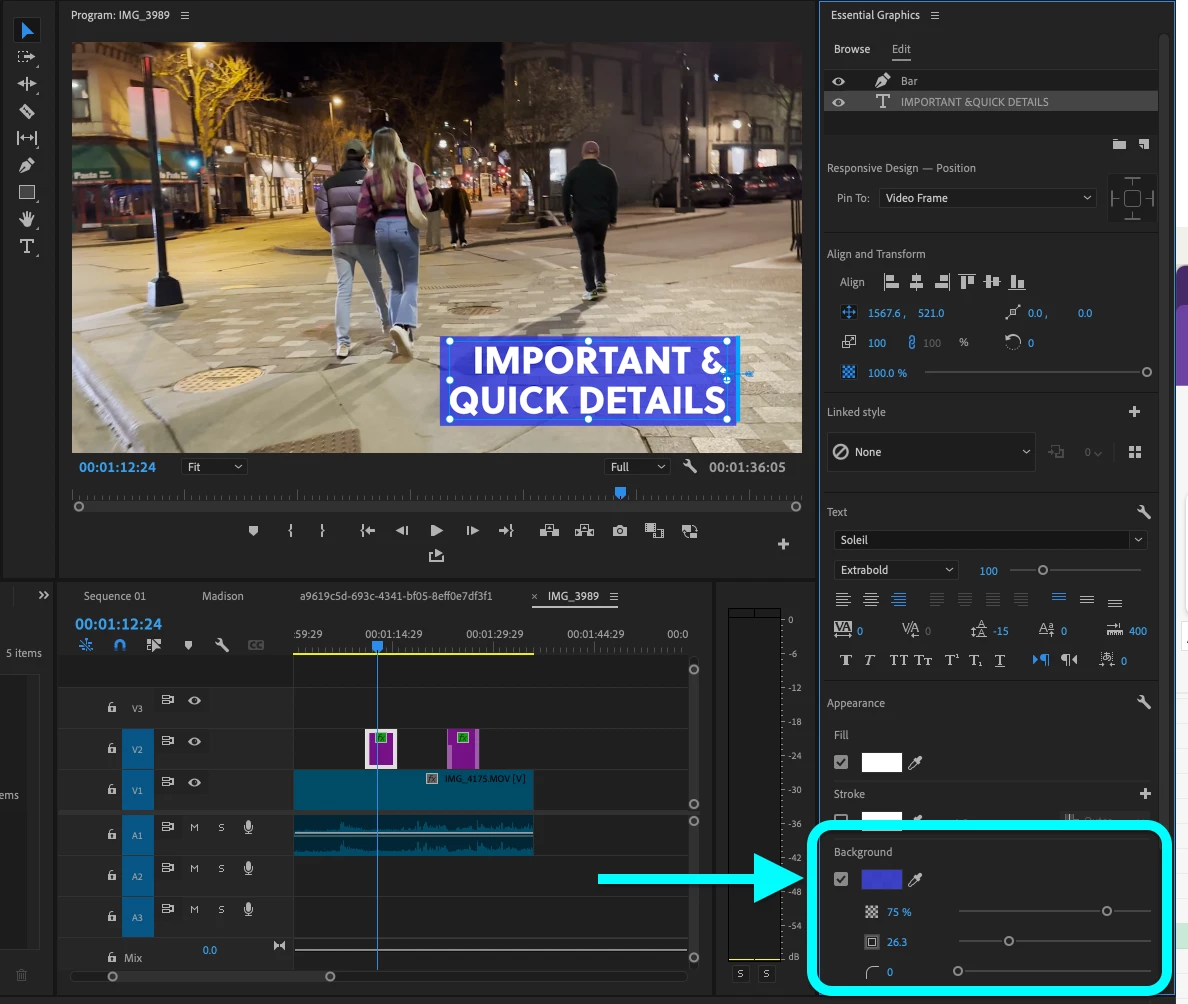Select the Type tool in toolbar
This screenshot has height=1004, width=1188.
click(27, 246)
